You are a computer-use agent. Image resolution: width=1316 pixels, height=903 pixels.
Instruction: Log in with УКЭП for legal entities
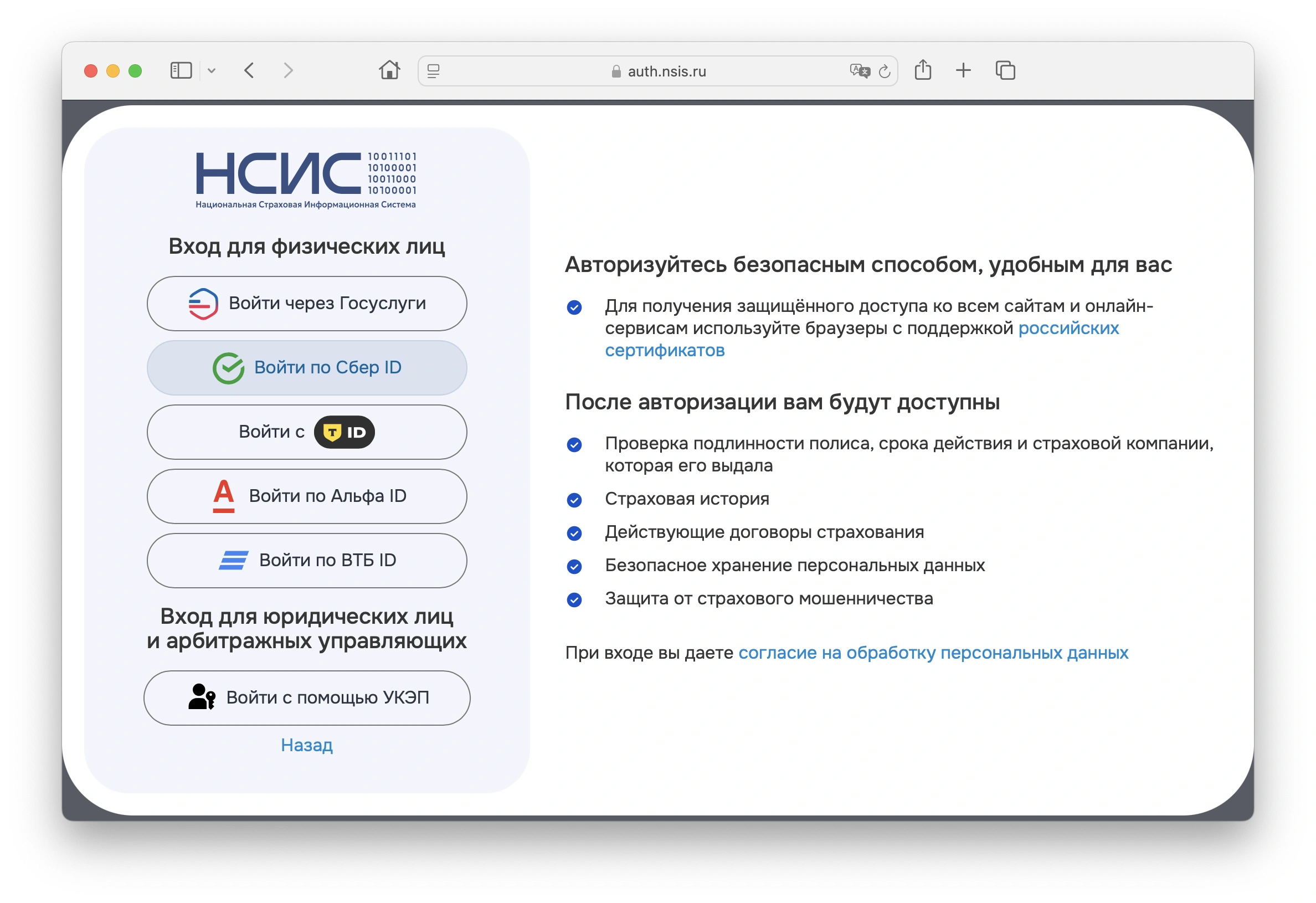tap(307, 698)
